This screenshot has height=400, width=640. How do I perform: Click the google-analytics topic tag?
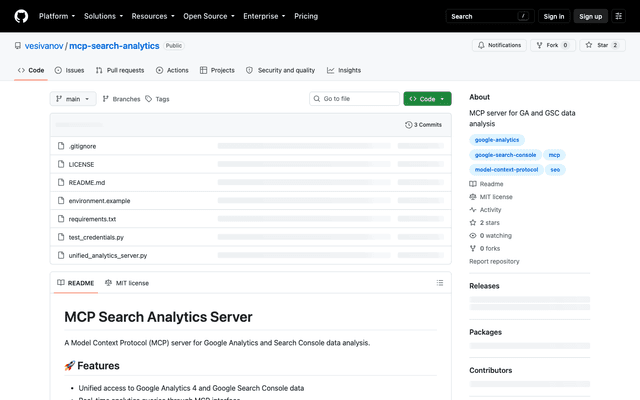tap(497, 140)
